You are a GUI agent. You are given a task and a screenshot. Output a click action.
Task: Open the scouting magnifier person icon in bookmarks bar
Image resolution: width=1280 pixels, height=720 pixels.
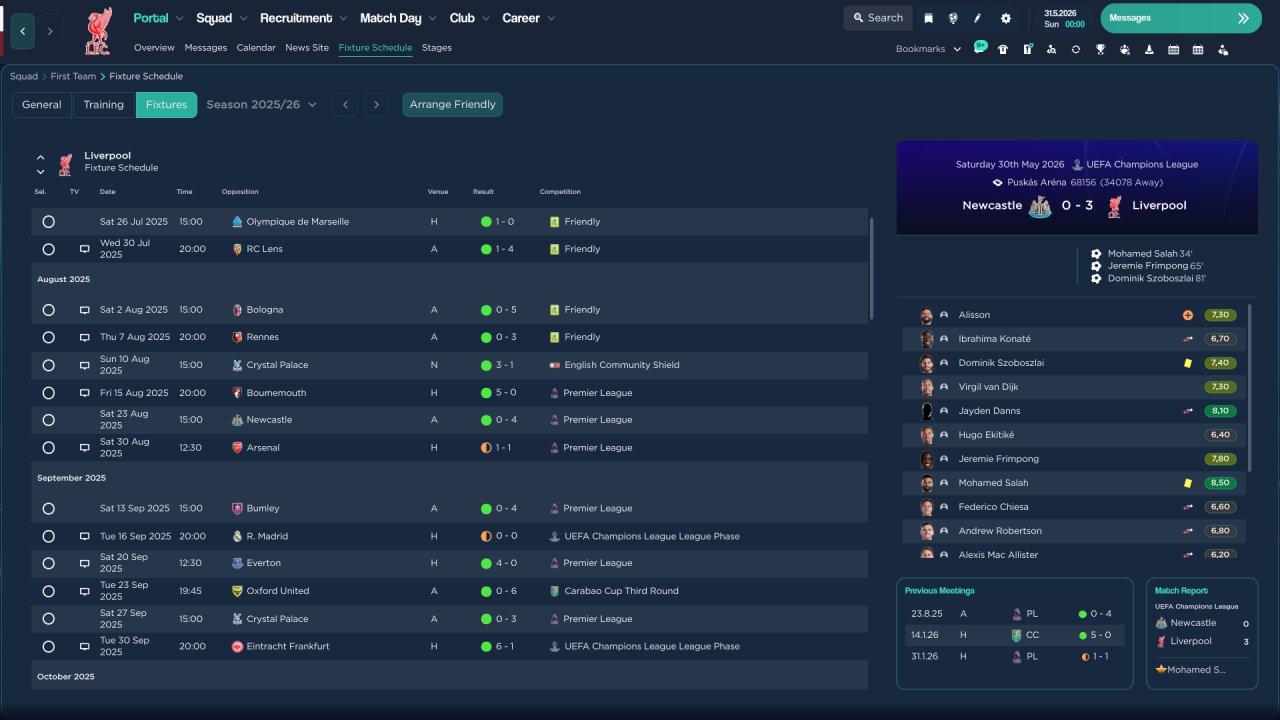click(x=1051, y=49)
